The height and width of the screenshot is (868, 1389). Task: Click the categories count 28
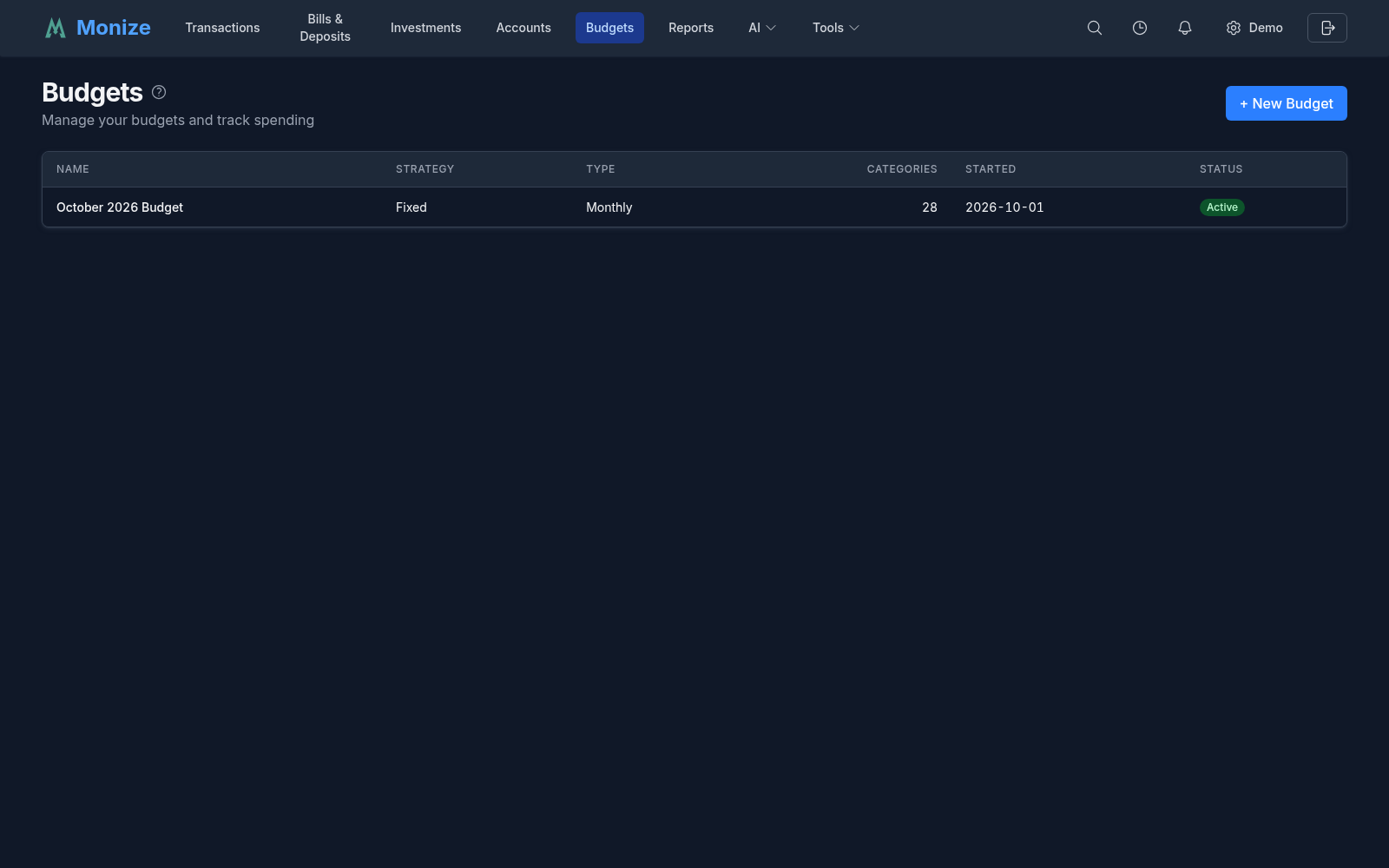pos(930,207)
